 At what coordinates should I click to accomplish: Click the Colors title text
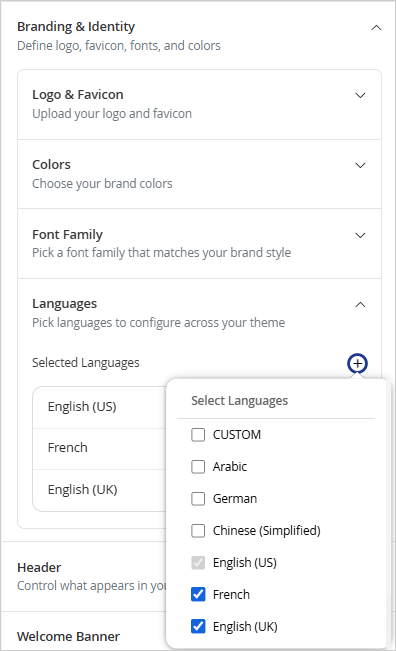coord(51,164)
